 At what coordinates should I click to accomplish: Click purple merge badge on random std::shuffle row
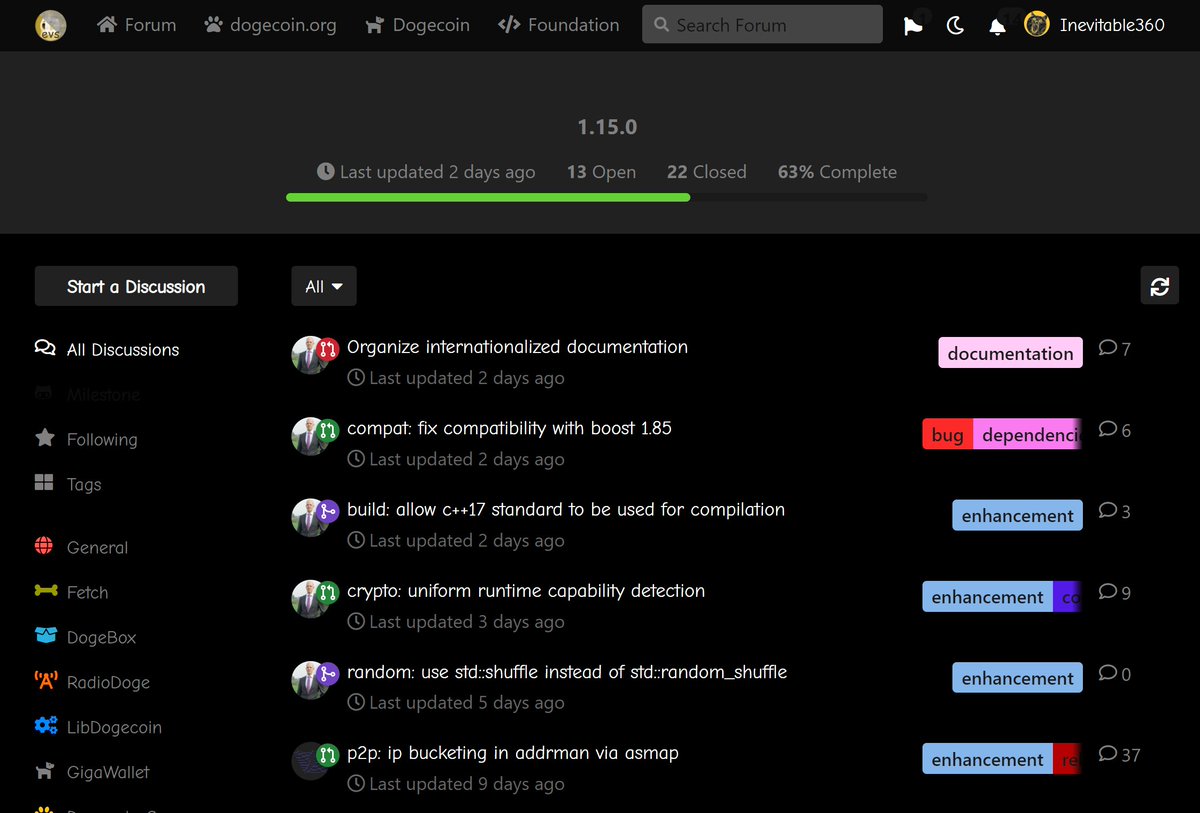(x=328, y=674)
